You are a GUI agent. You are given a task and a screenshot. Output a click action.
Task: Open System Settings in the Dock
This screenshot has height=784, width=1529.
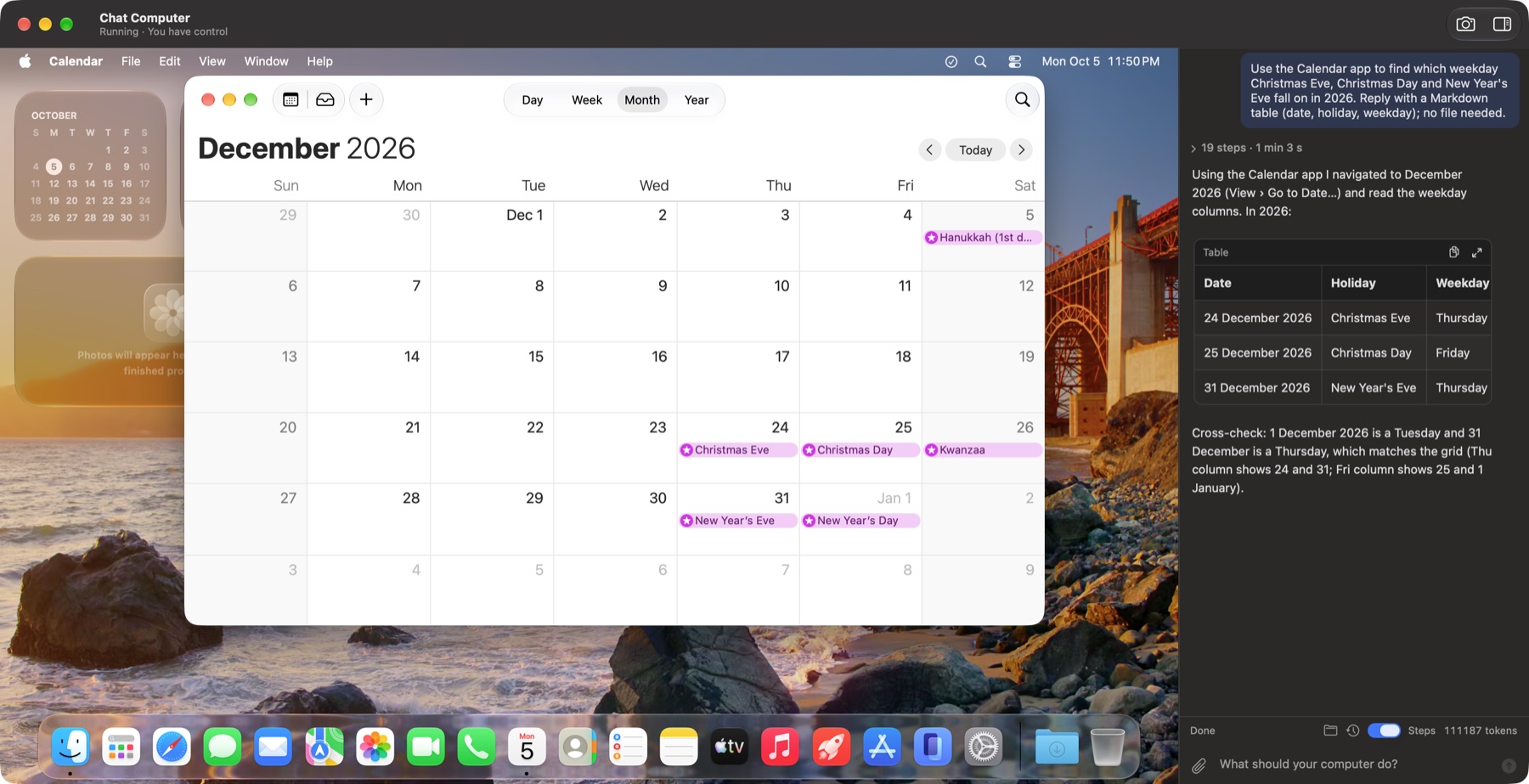(984, 747)
